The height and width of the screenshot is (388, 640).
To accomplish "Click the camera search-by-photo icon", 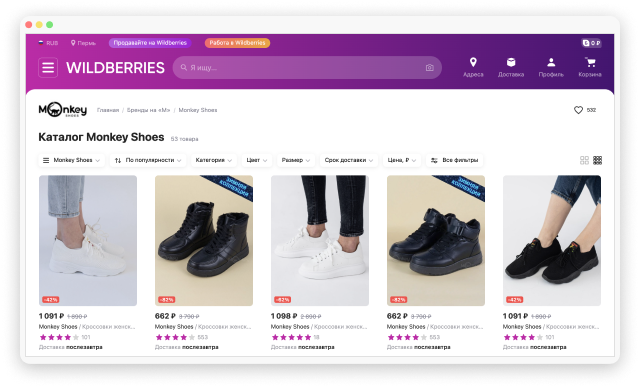I will [429, 68].
